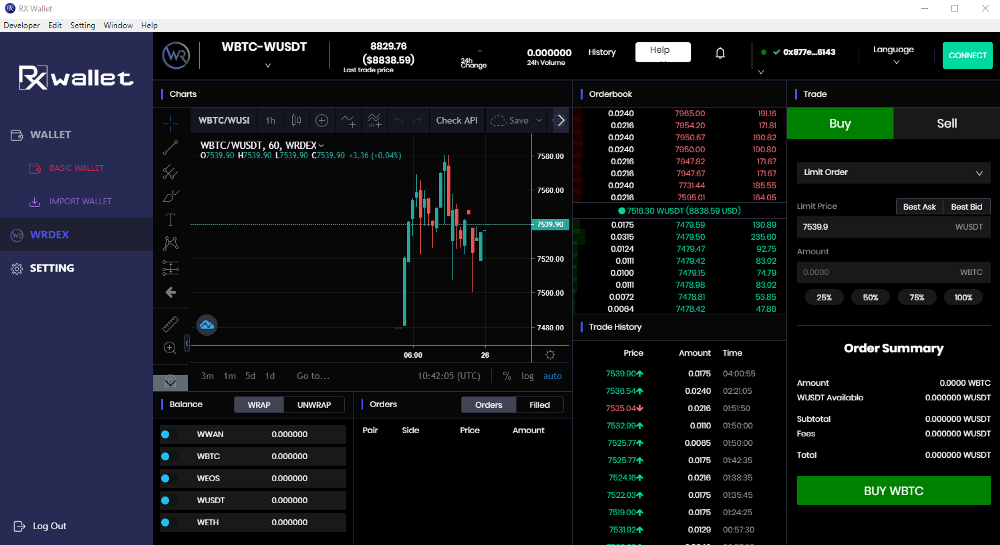Click the zoom in tool

click(170, 347)
